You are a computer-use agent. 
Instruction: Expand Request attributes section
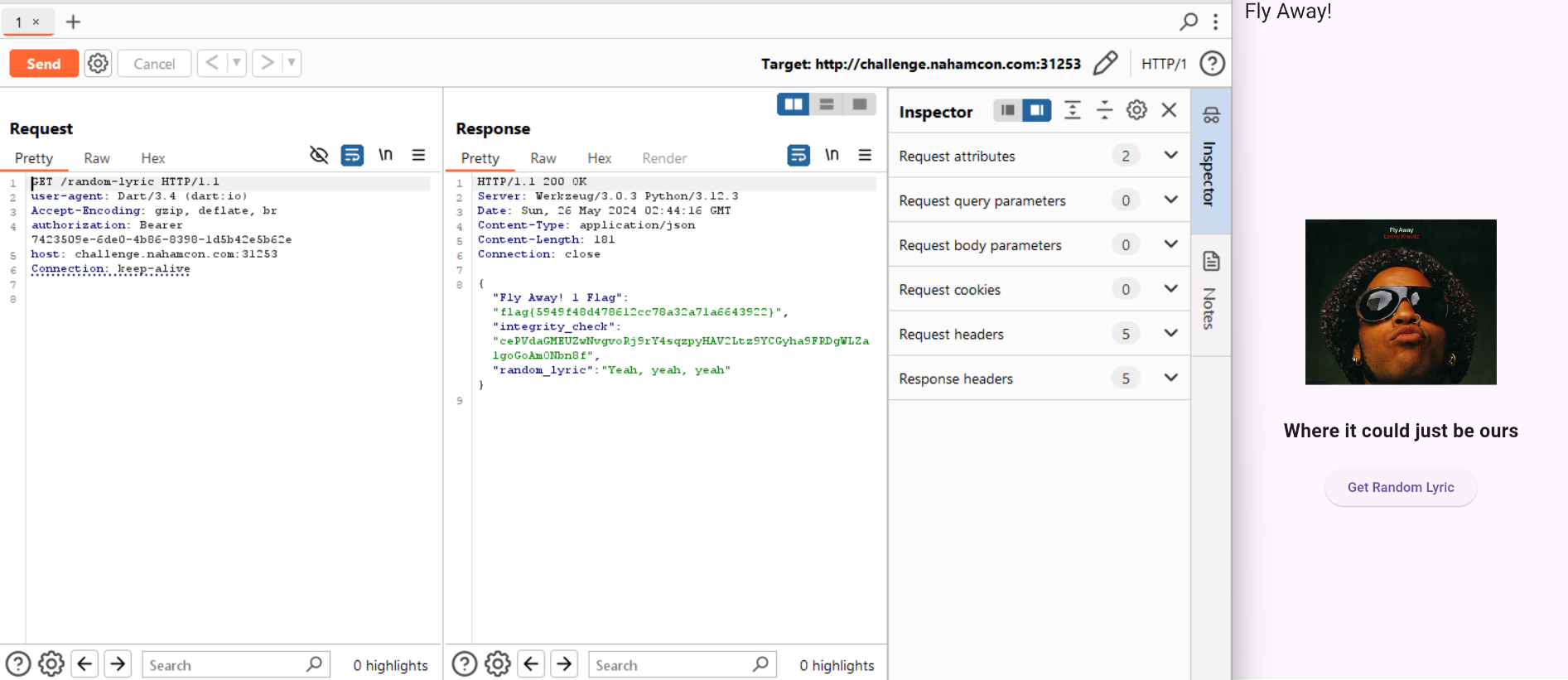pos(1040,156)
